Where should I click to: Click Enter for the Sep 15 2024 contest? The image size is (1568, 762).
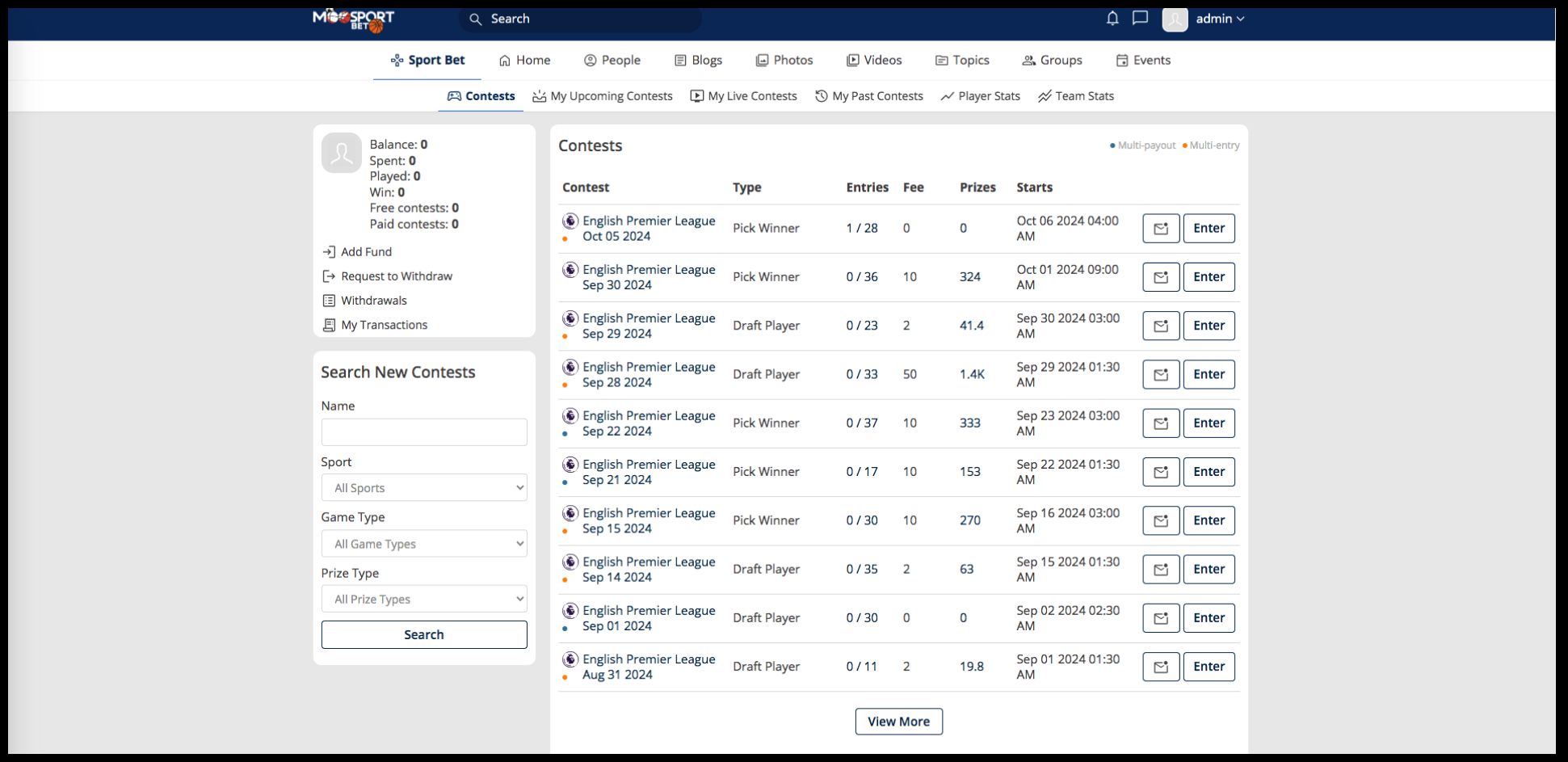coord(1209,520)
